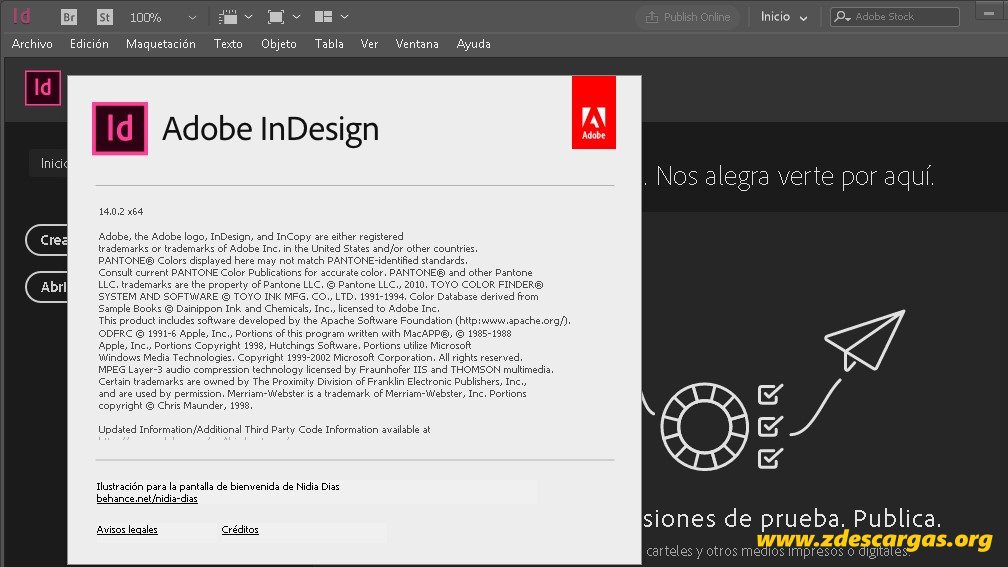The image size is (1008, 567).
Task: Click the red Adobe logo in the About dialog
Action: click(x=594, y=112)
